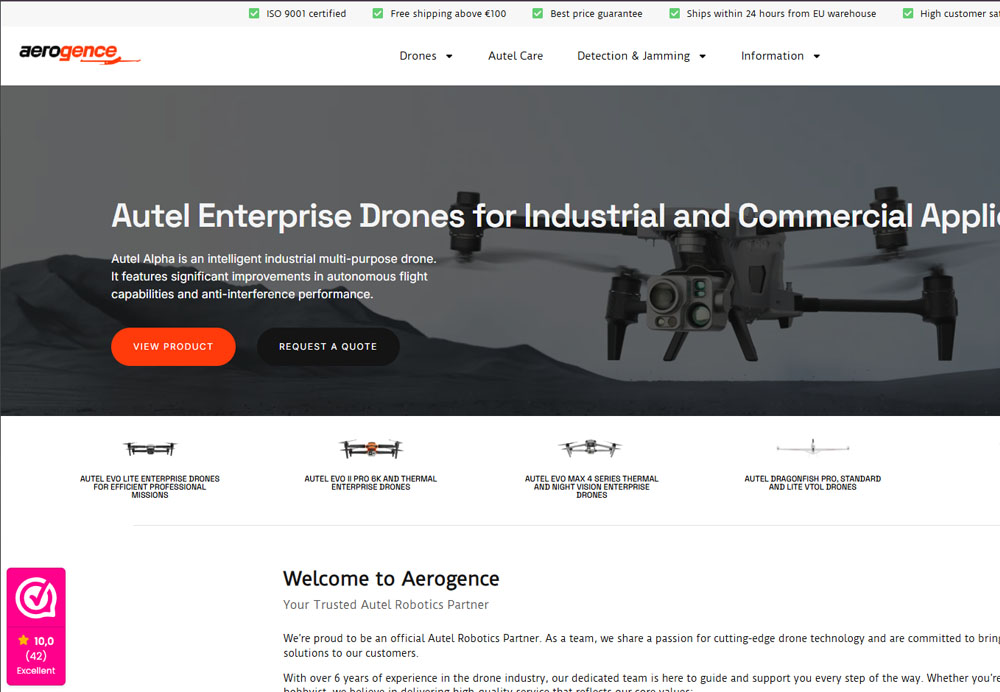Open the Drones menu
Image resolution: width=1000 pixels, height=692 pixels.
(x=418, y=56)
